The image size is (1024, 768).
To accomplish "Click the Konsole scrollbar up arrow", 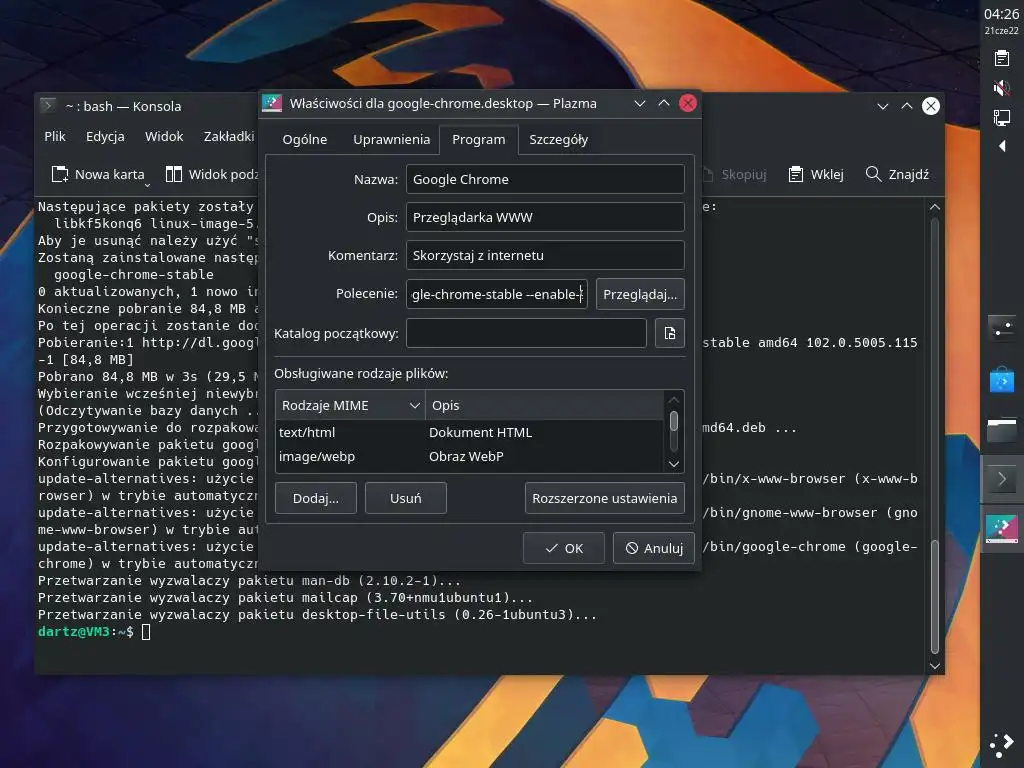I will coord(935,207).
